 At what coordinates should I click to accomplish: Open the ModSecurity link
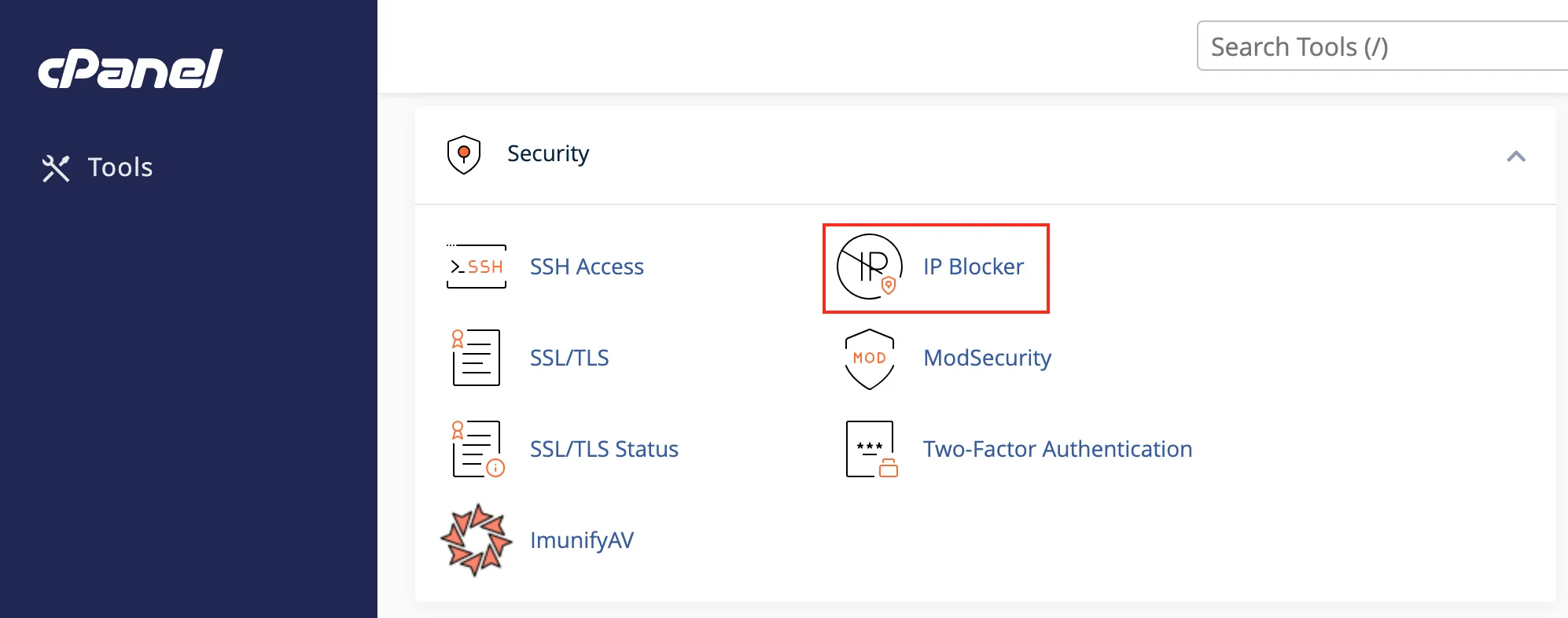987,358
